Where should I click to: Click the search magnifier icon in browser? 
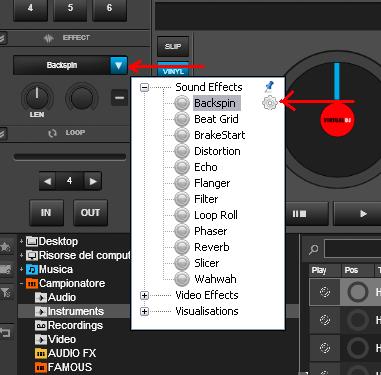[313, 249]
